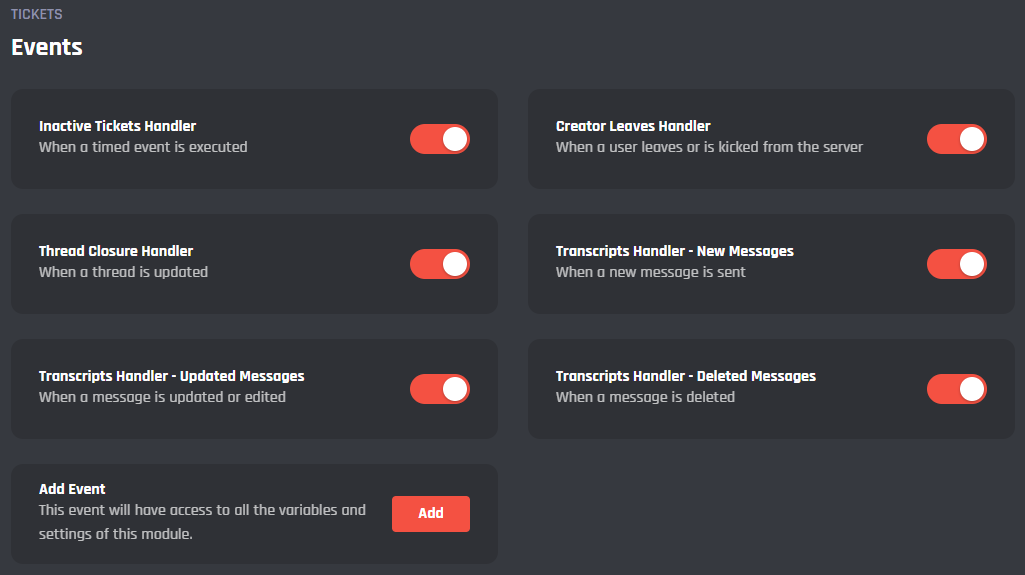The image size is (1025, 575).
Task: Disable the Transcripts Handler - Updated Messages toggle
Action: pyautogui.click(x=439, y=389)
